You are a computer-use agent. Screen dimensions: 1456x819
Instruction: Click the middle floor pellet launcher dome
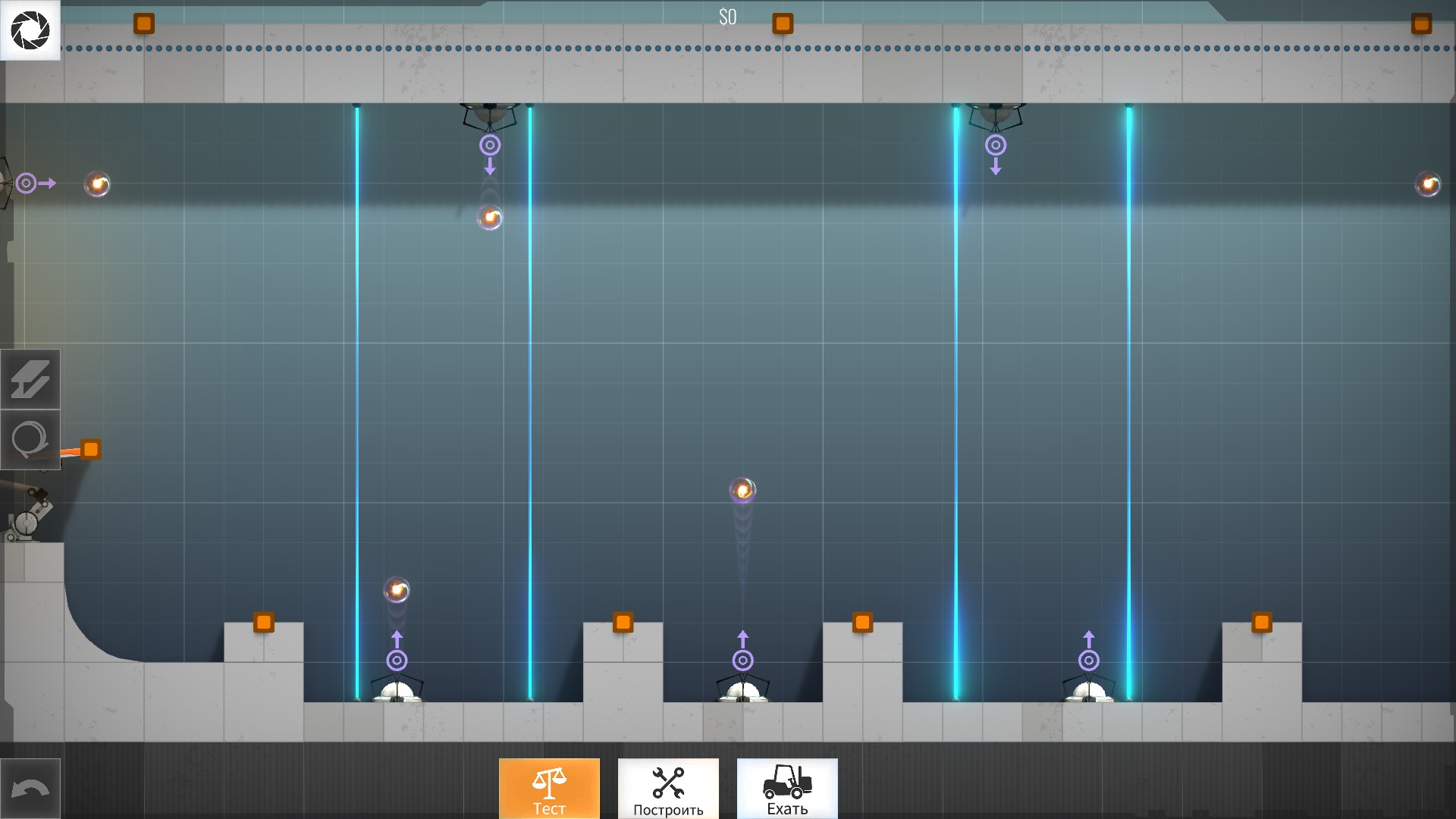point(743,690)
